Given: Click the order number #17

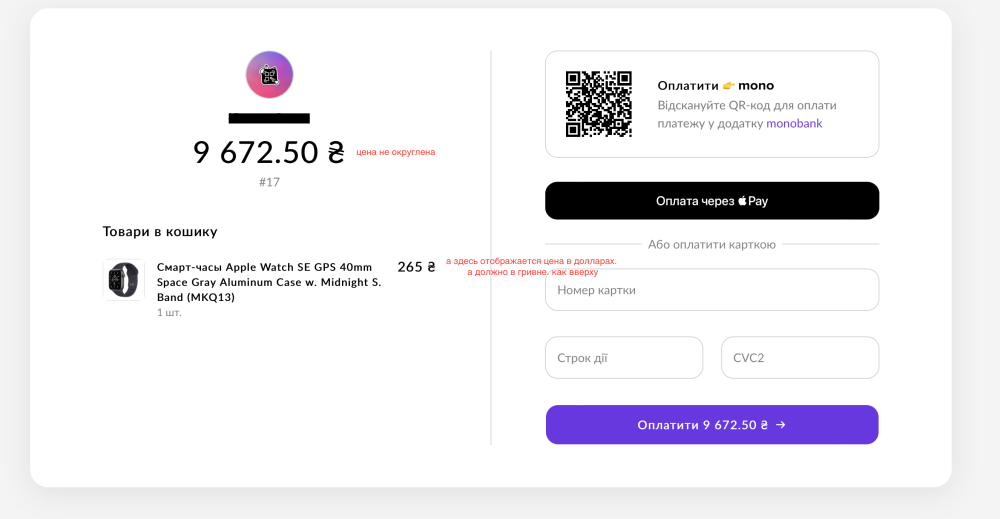Looking at the screenshot, I should click(269, 182).
